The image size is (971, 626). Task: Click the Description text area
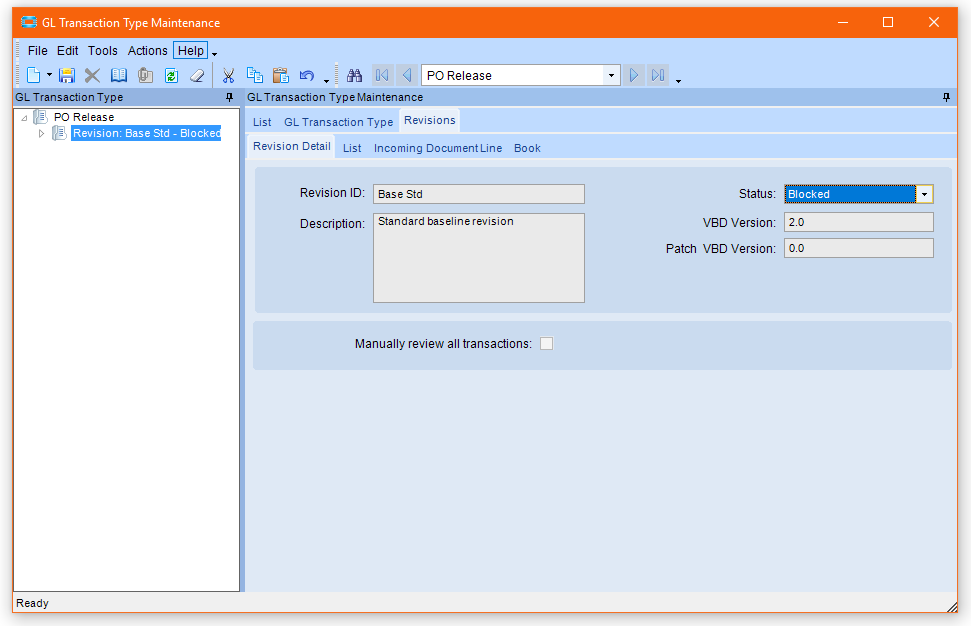coord(478,257)
